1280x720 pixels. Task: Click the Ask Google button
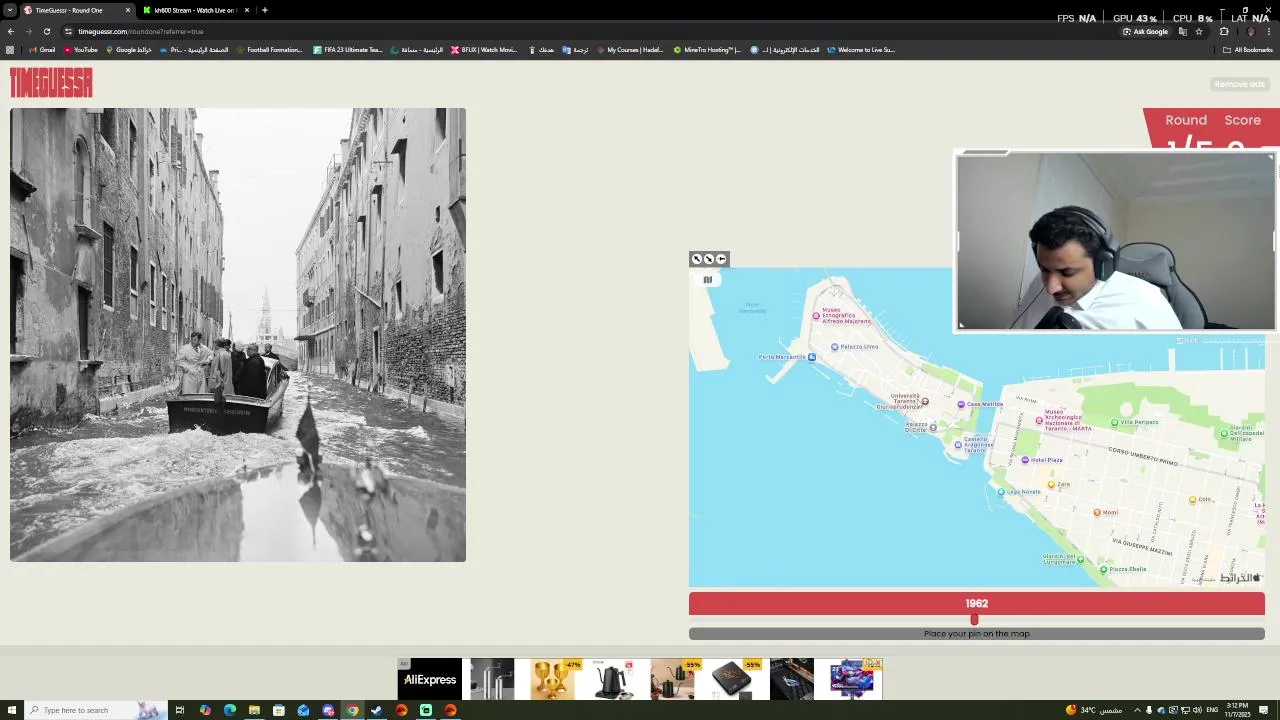[1146, 31]
